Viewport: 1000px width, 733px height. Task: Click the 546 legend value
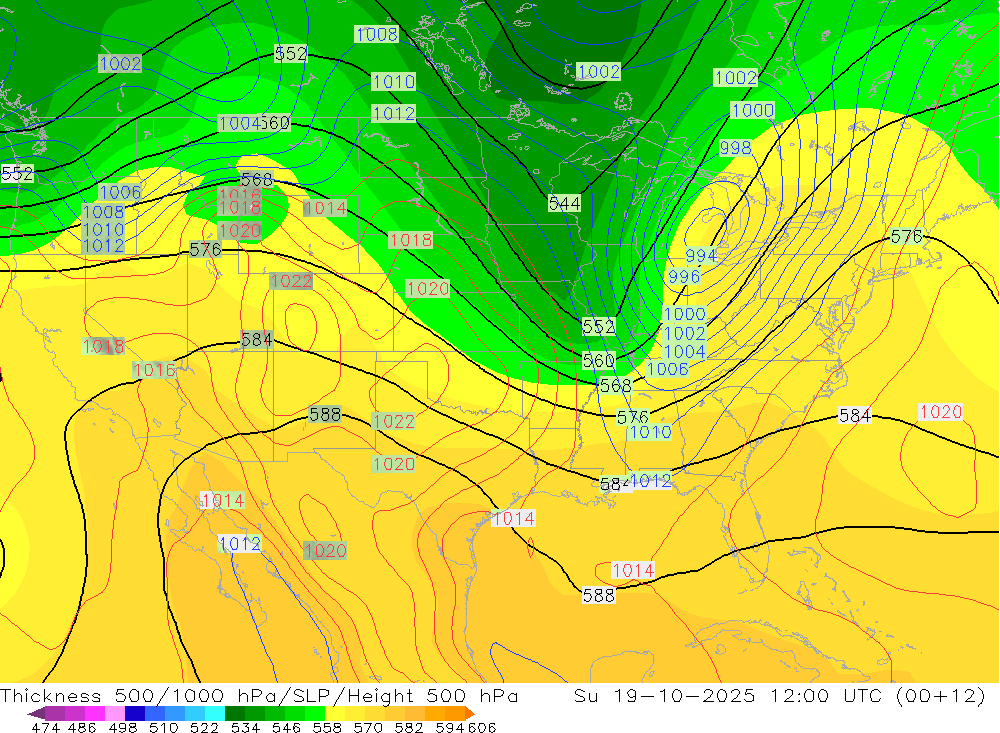(286, 727)
